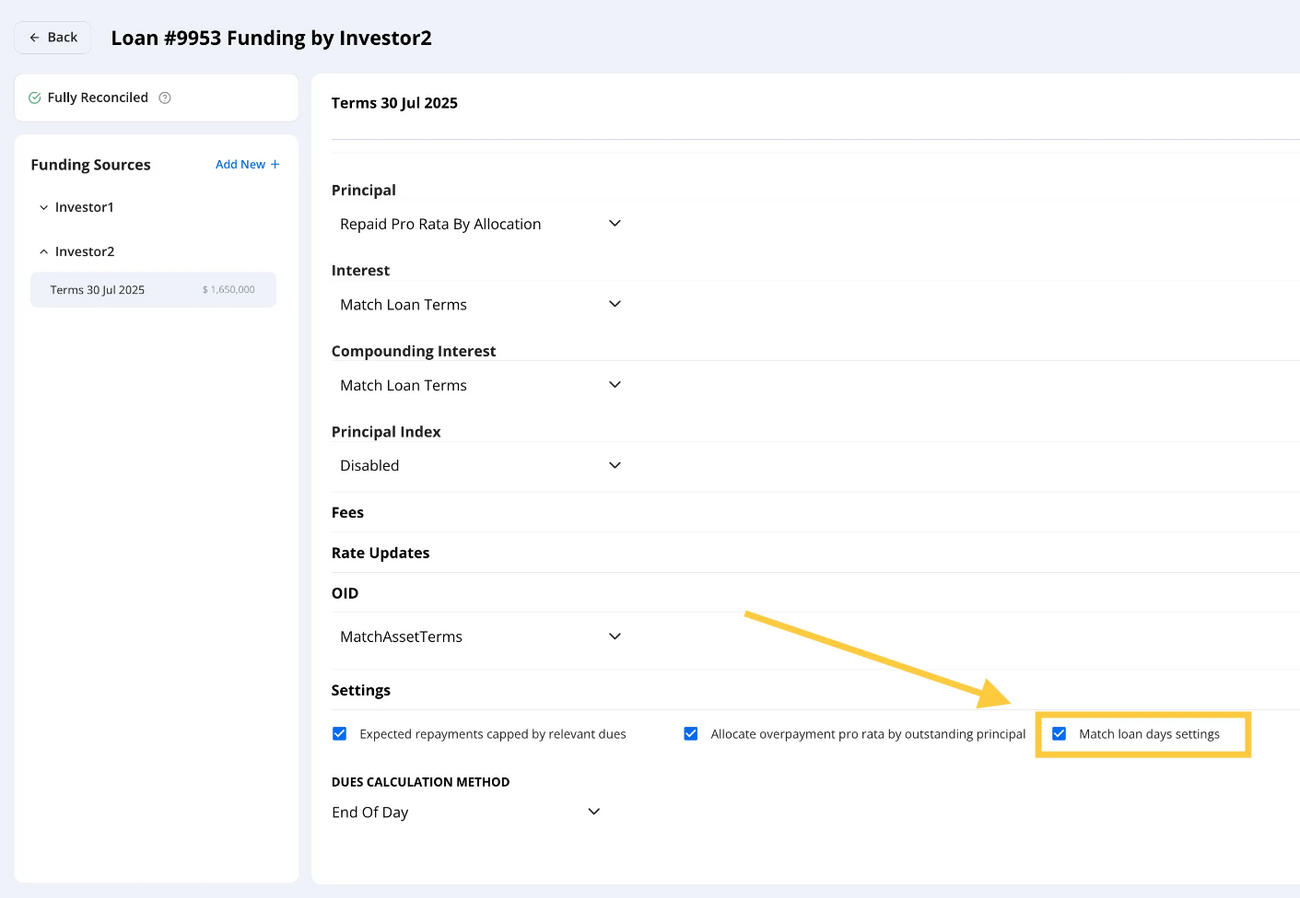Click the collapse chevron beside Investor2
Image resolution: width=1300 pixels, height=898 pixels.
point(43,251)
